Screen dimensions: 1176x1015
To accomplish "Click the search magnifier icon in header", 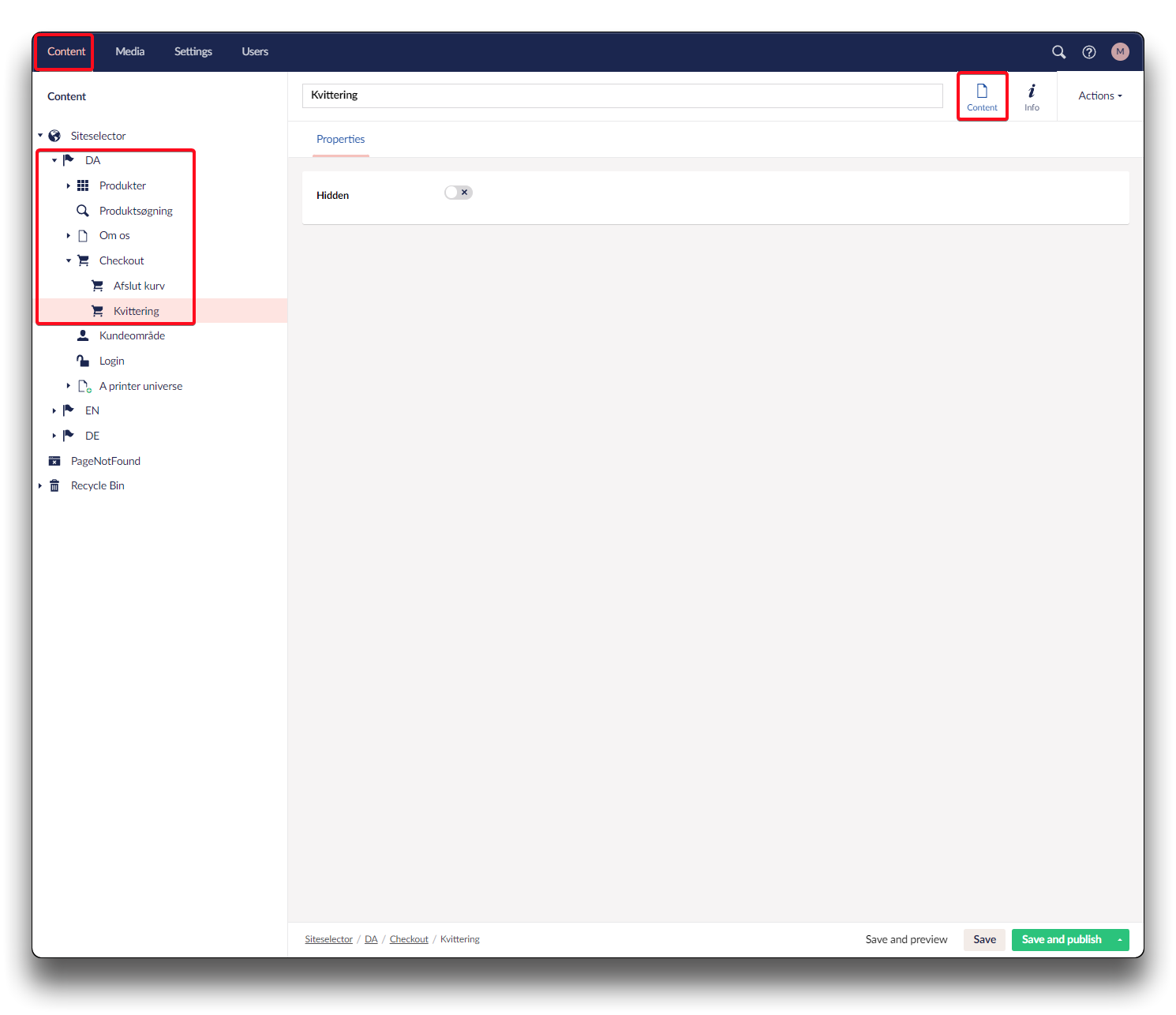I will pyautogui.click(x=1058, y=52).
